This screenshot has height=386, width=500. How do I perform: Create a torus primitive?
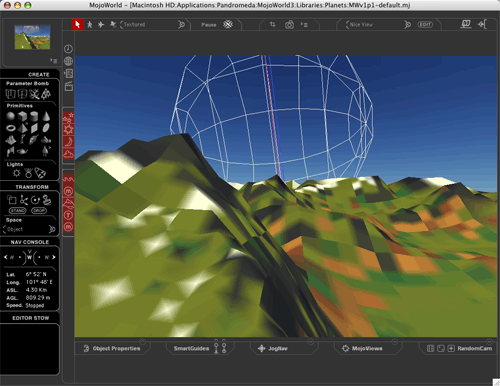point(11,128)
